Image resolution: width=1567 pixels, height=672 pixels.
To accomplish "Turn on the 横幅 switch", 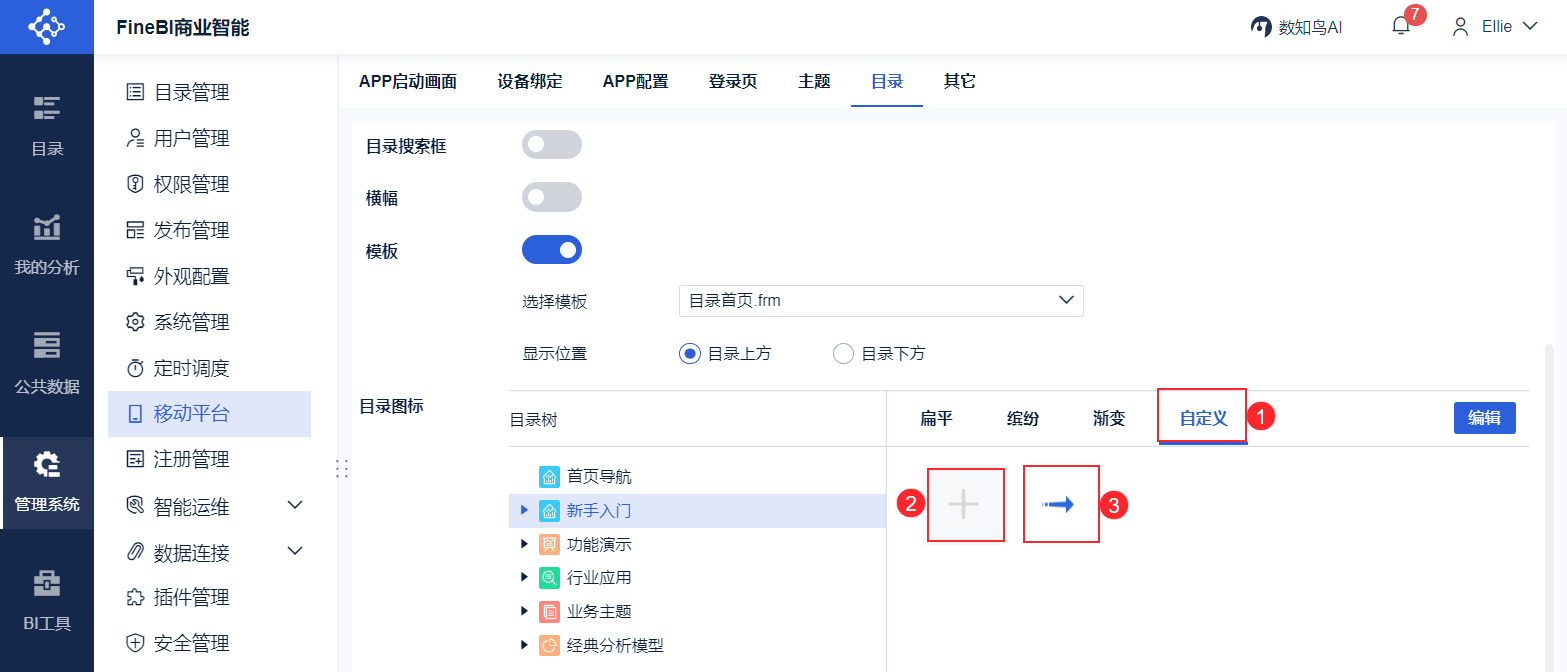I will click(551, 197).
